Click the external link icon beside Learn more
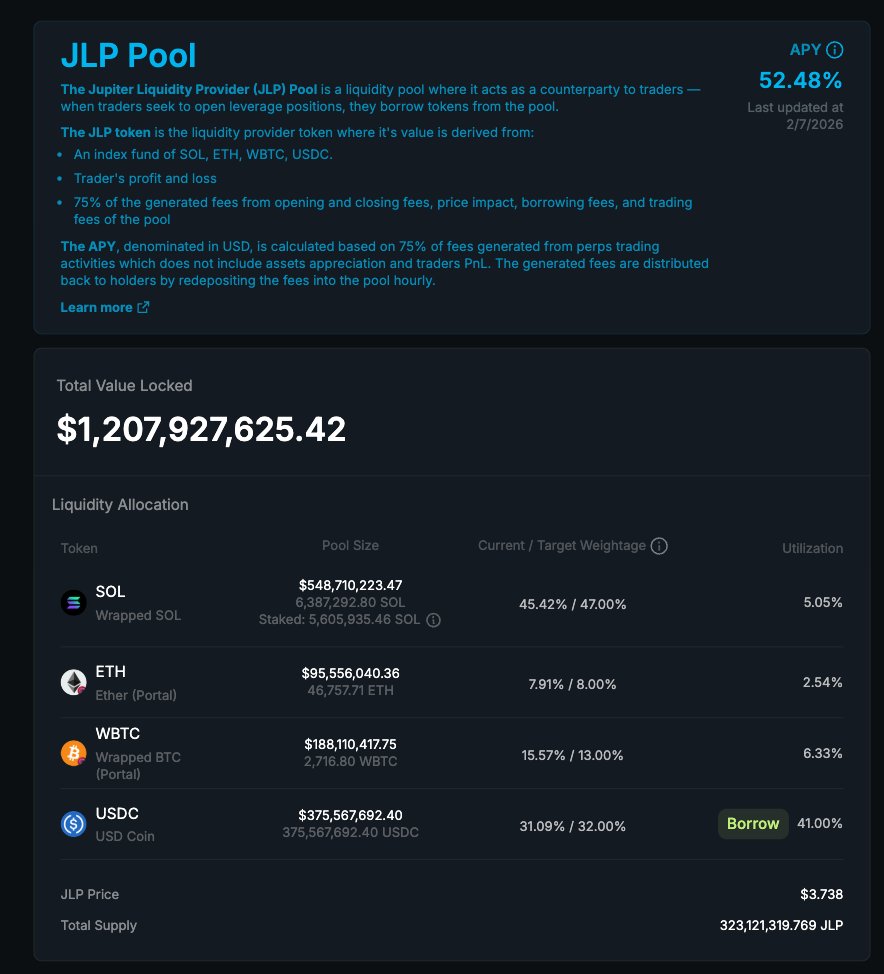The width and height of the screenshot is (884, 974). (x=143, y=307)
